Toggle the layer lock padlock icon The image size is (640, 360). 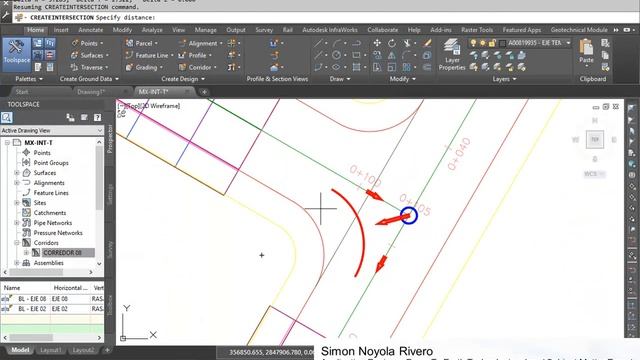click(x=492, y=43)
